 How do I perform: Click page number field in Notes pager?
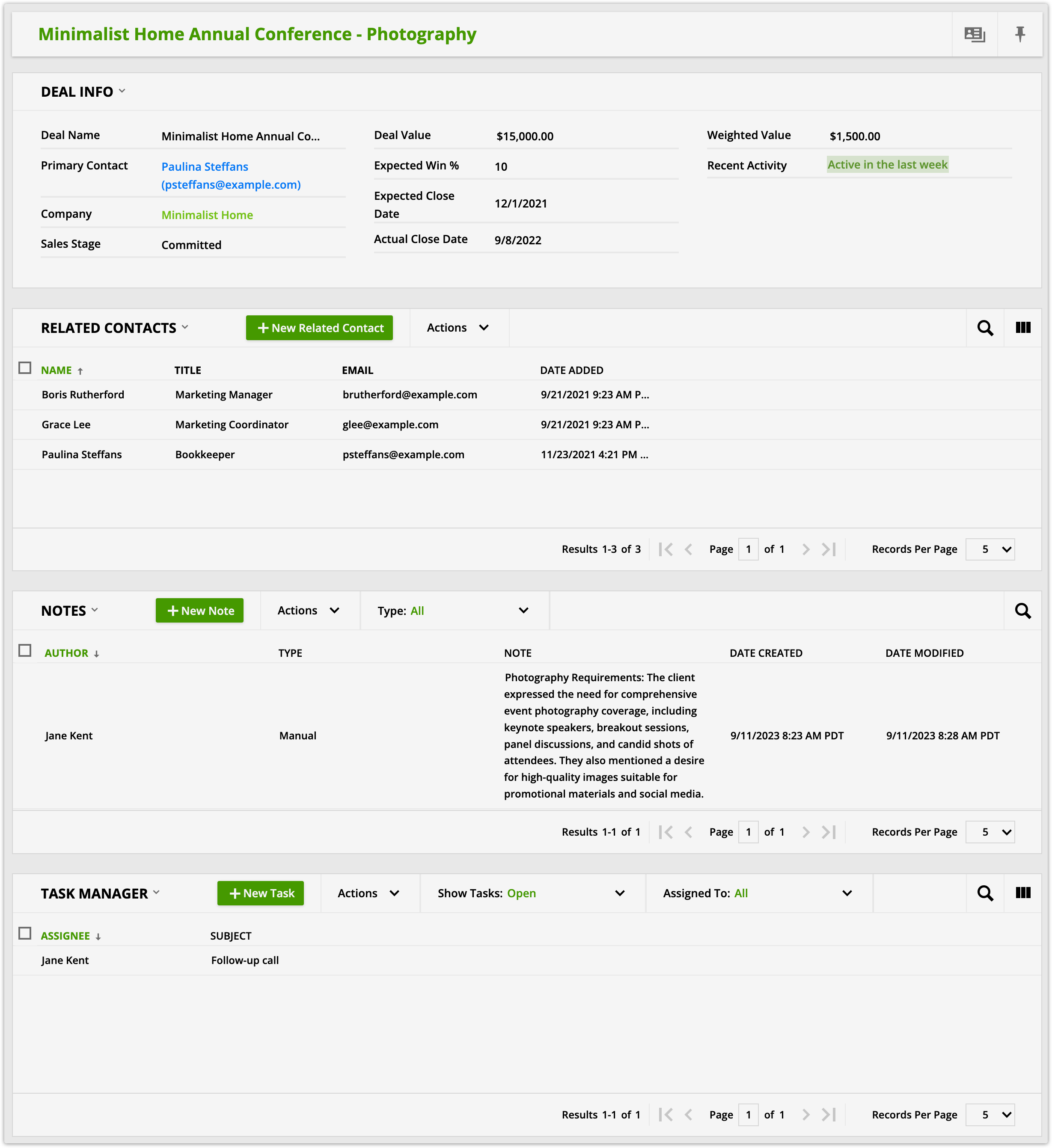click(x=748, y=832)
